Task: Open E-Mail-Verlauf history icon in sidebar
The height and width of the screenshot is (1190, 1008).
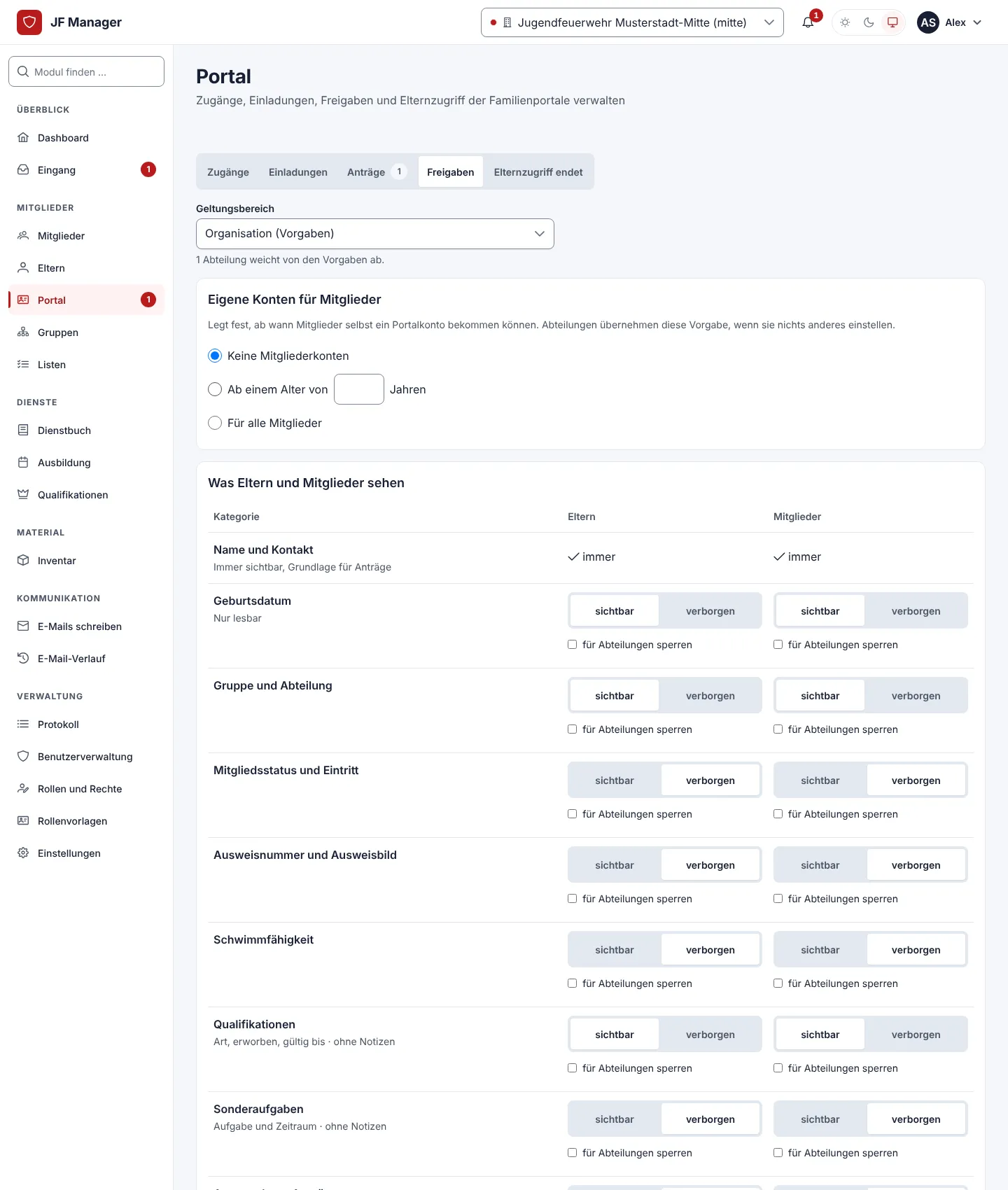Action: tap(23, 659)
